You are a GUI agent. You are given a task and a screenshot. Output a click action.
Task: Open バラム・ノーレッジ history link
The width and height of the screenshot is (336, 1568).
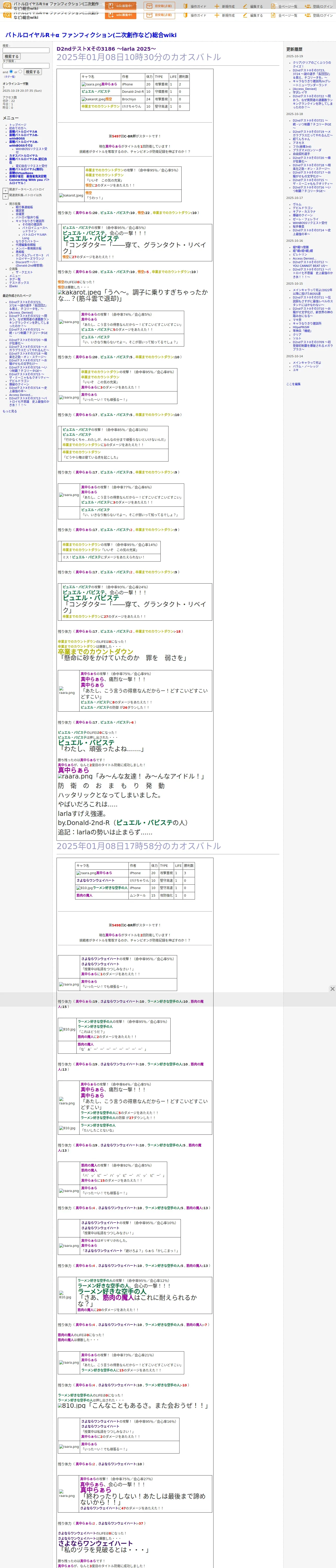click(305, 366)
